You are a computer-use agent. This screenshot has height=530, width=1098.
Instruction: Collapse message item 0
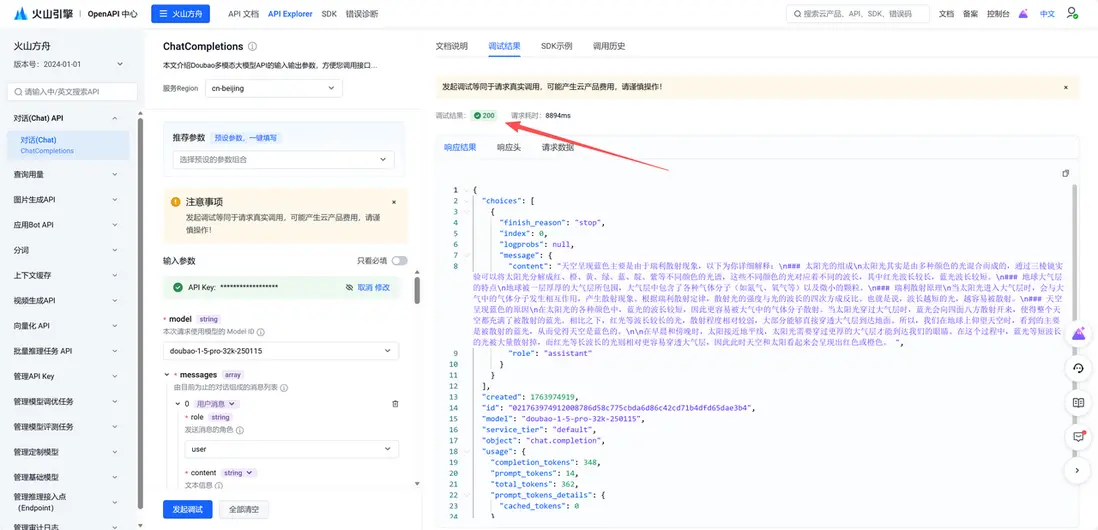[177, 404]
